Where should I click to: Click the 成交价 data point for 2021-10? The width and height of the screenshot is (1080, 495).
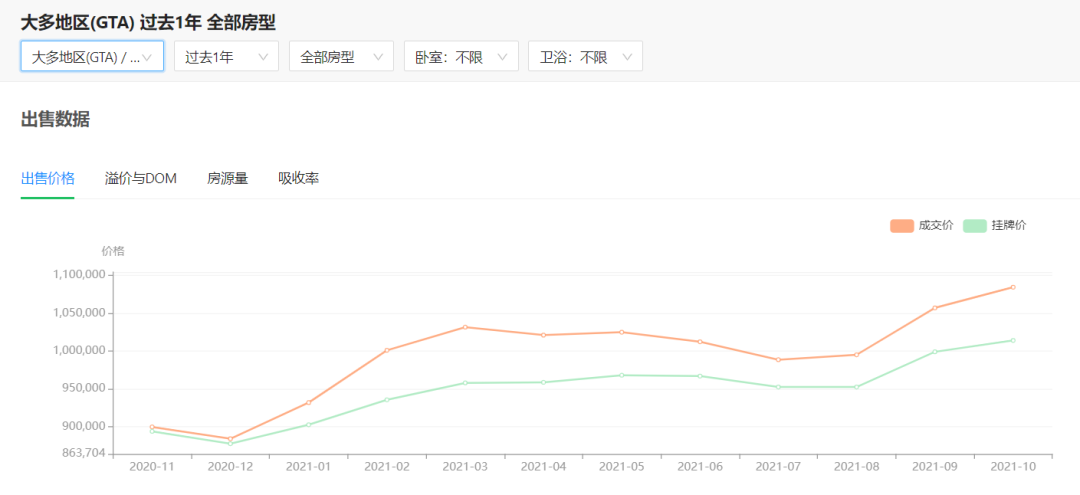pos(1012,287)
